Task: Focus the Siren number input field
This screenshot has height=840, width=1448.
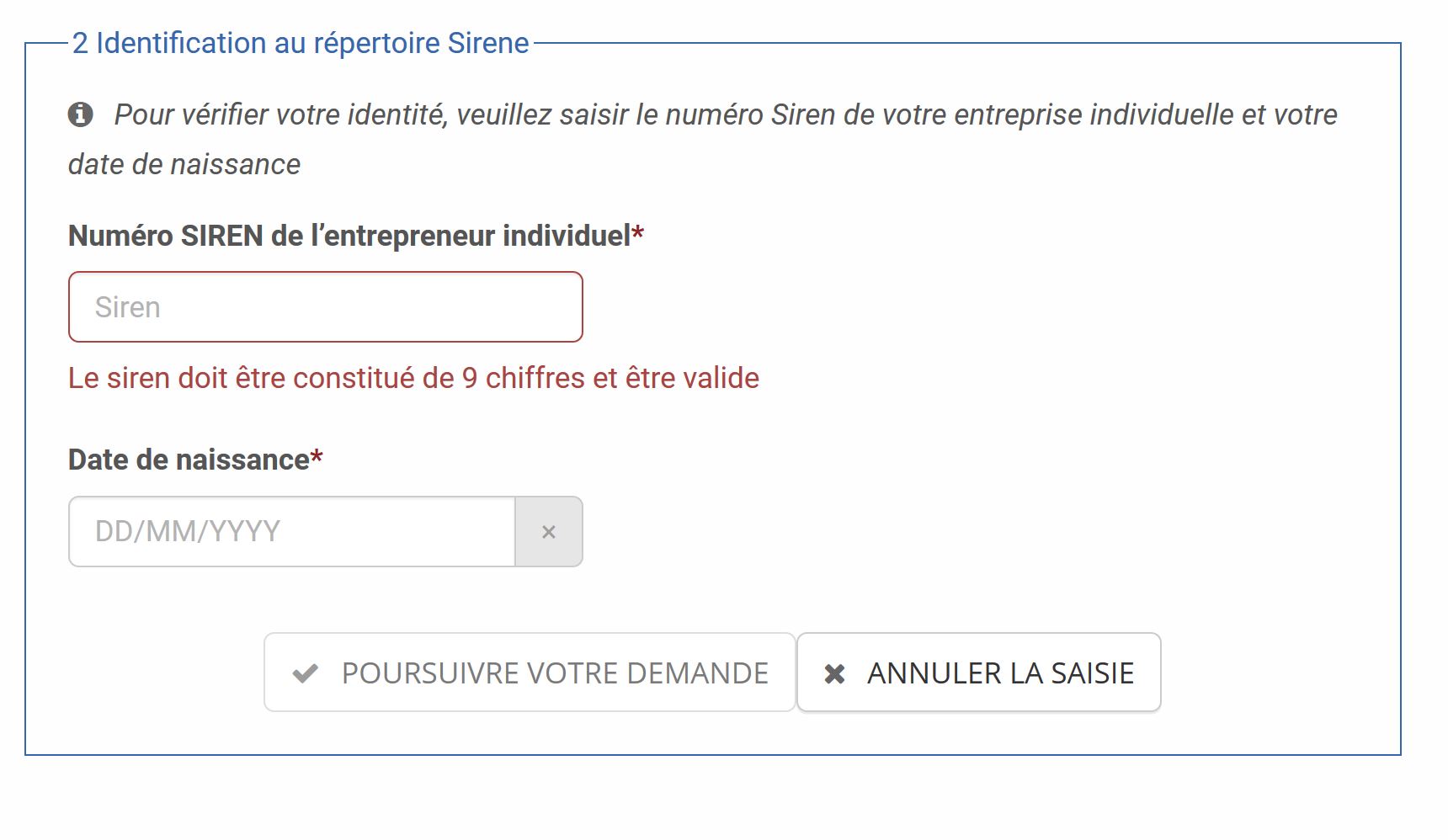Action: [325, 307]
